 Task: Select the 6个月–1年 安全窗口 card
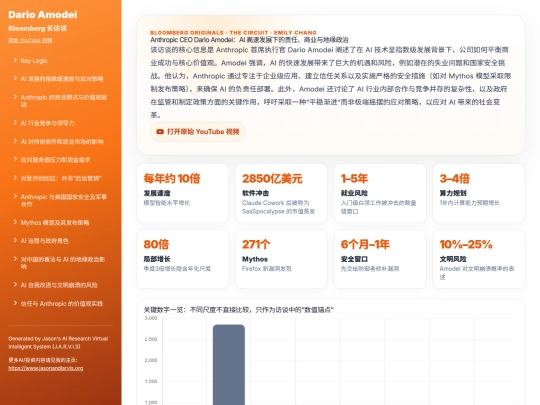coord(380,259)
